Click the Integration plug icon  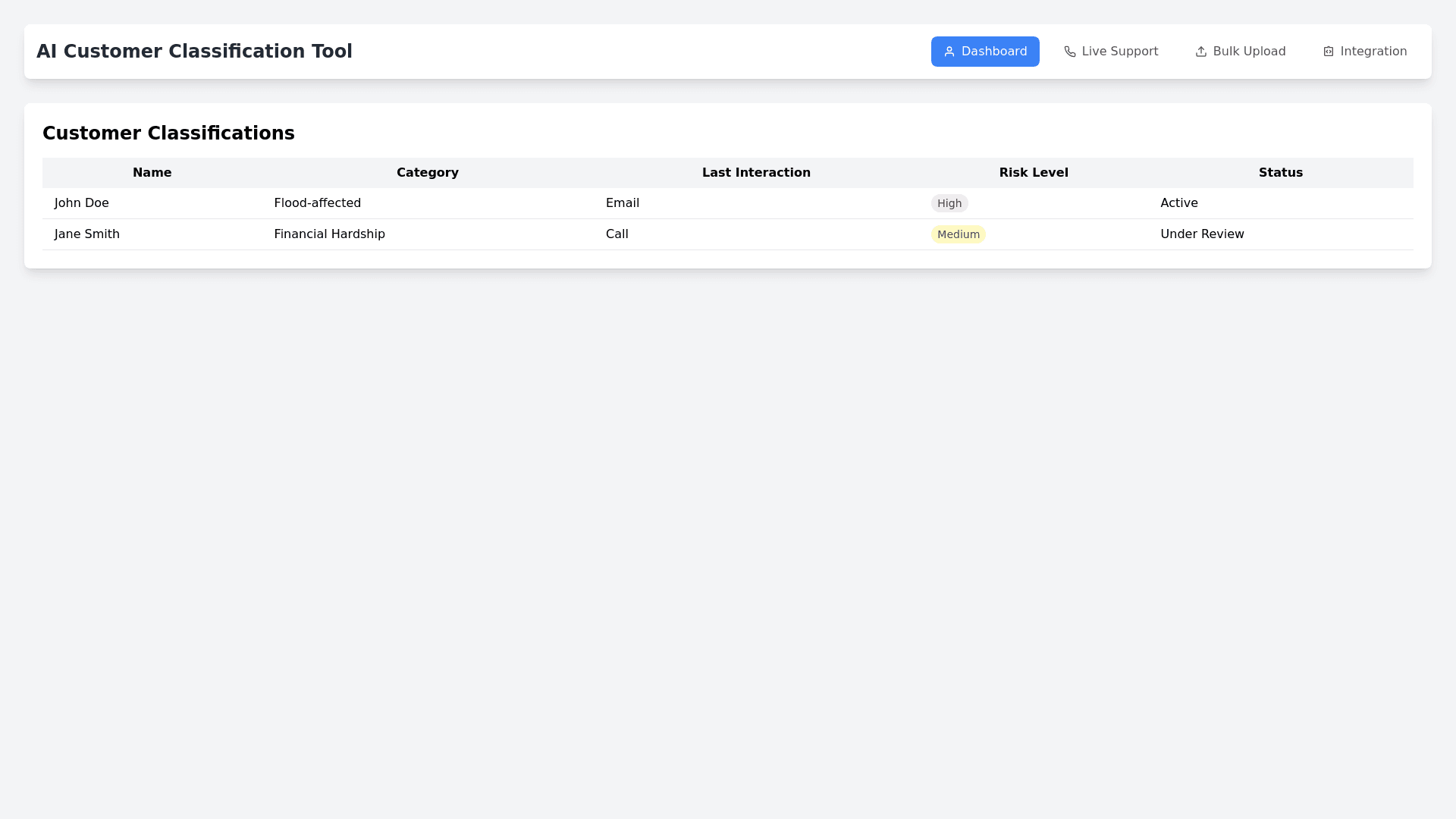pyautogui.click(x=1328, y=52)
